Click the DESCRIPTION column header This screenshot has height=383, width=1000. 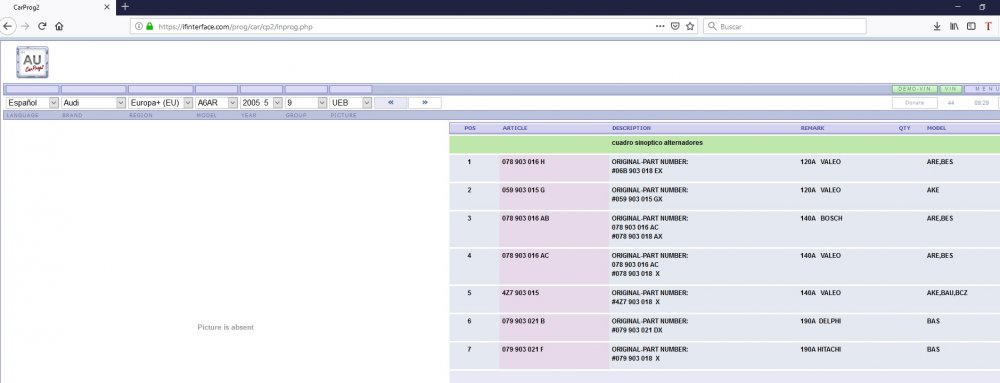pyautogui.click(x=631, y=128)
